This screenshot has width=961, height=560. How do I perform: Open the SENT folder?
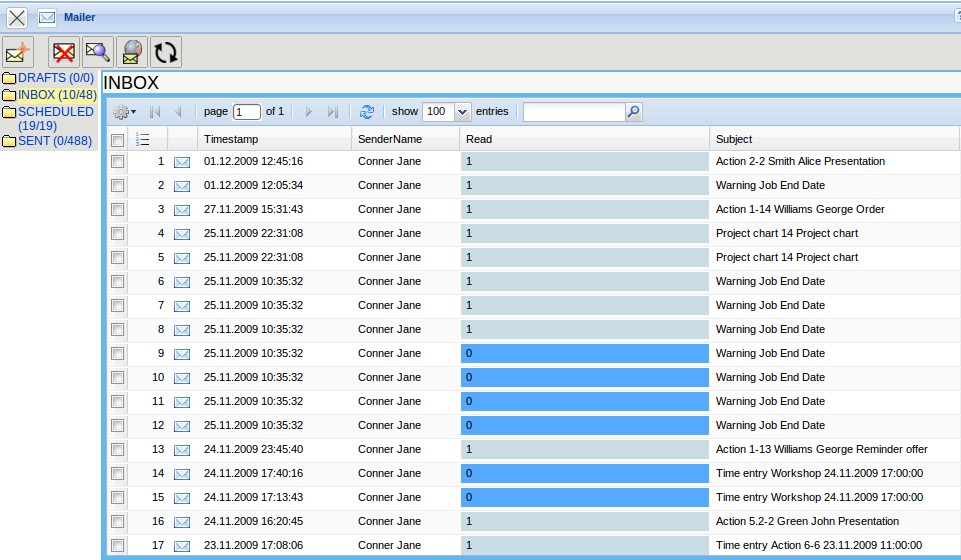pyautogui.click(x=54, y=141)
